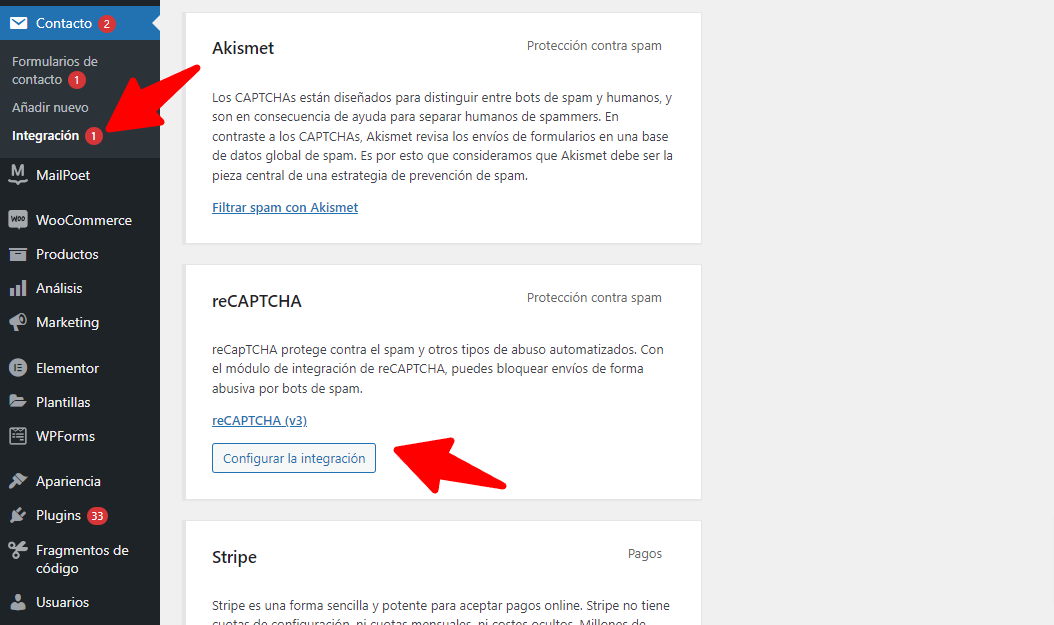Click the Plugins plug icon
Image resolution: width=1054 pixels, height=625 pixels.
coord(18,515)
